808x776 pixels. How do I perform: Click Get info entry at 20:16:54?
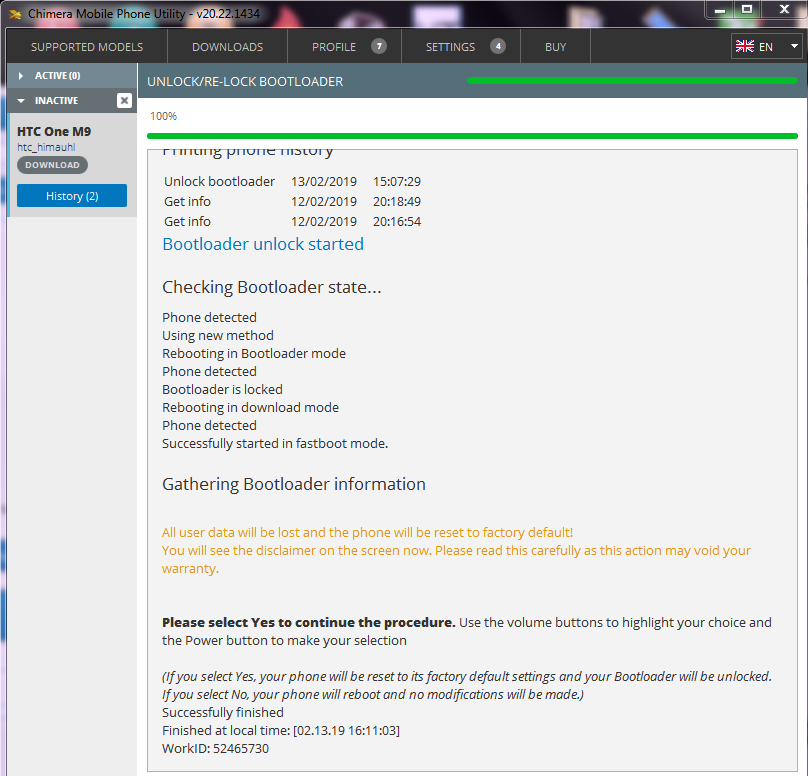click(x=292, y=222)
